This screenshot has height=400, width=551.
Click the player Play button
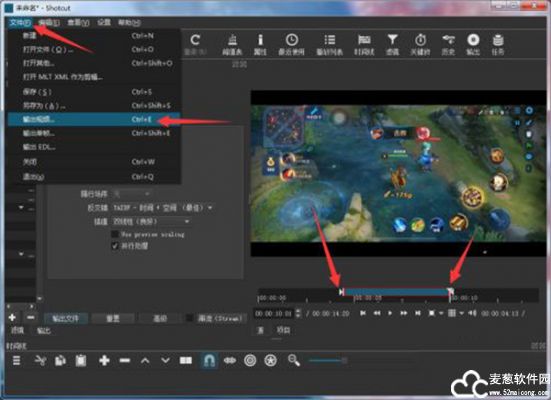tap(390, 313)
